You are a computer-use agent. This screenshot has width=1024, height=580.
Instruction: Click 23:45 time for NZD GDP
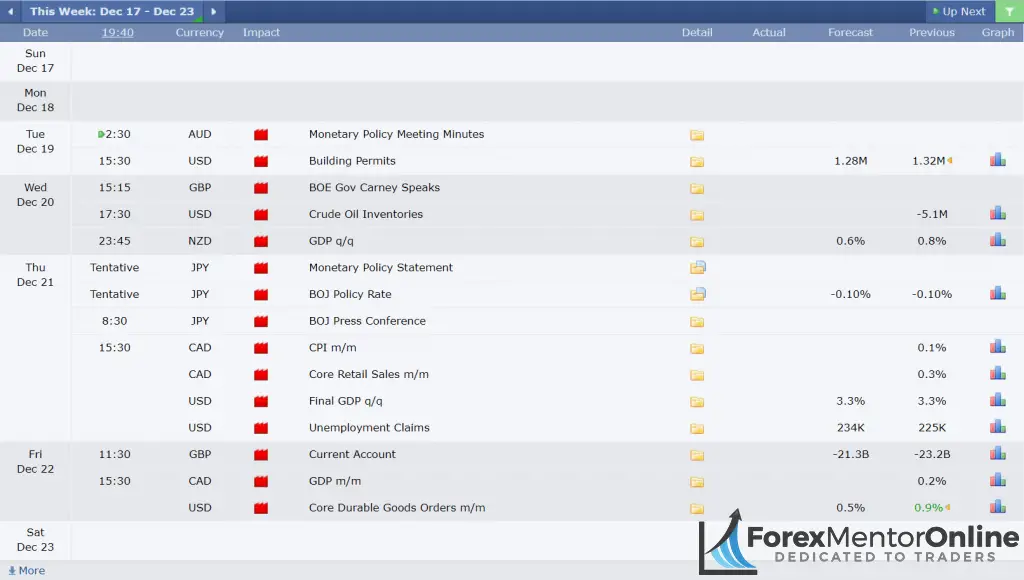pos(114,241)
